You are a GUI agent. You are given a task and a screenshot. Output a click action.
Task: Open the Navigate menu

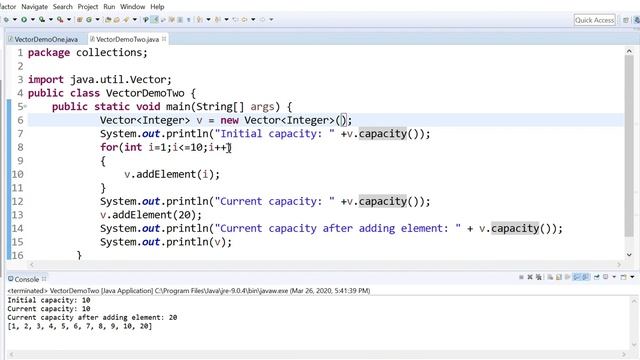[34, 7]
